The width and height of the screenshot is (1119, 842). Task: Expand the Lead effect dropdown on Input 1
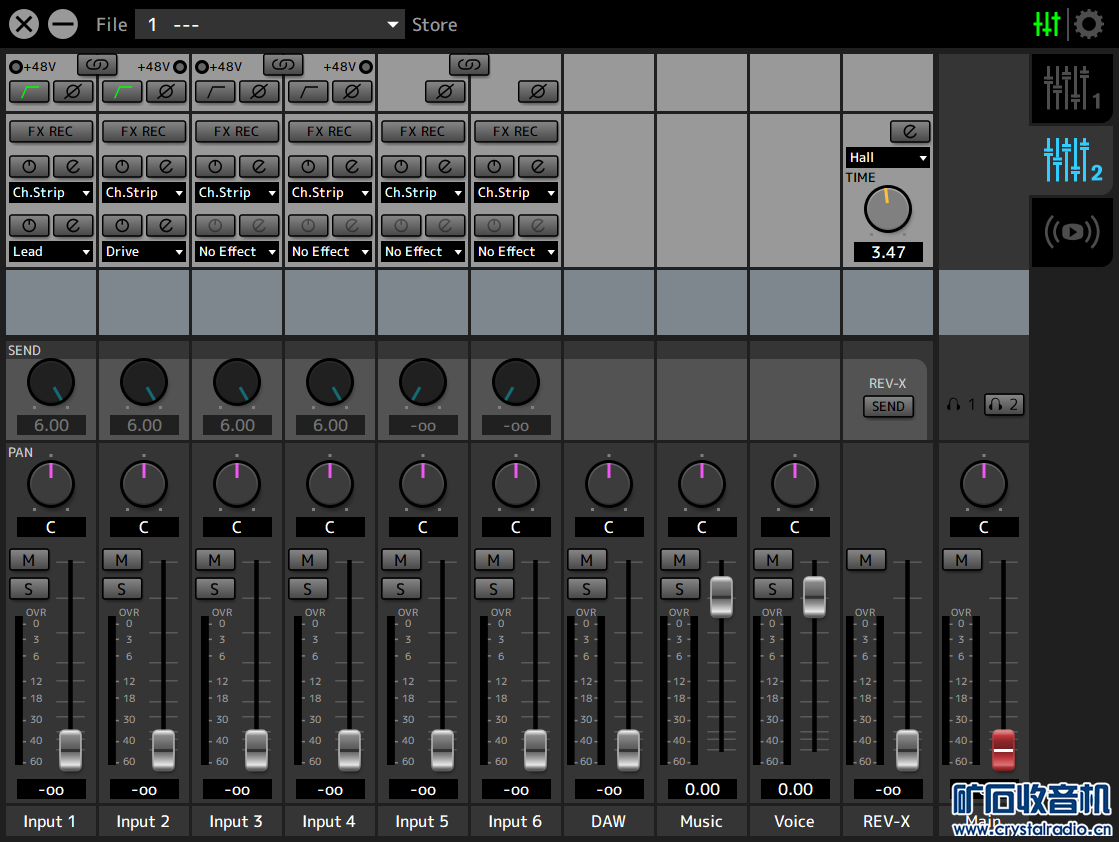pos(51,252)
